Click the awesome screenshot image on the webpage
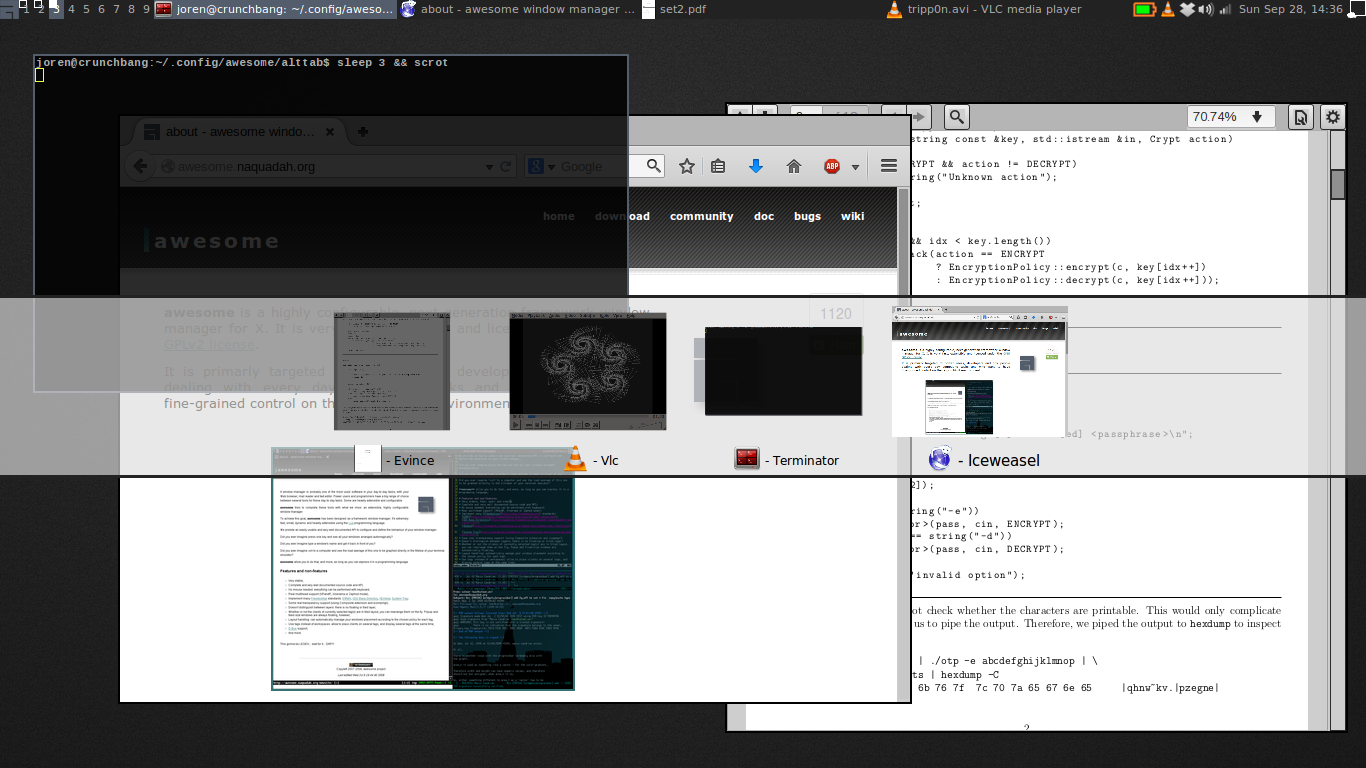The width and height of the screenshot is (1366, 768). pyautogui.click(x=423, y=568)
